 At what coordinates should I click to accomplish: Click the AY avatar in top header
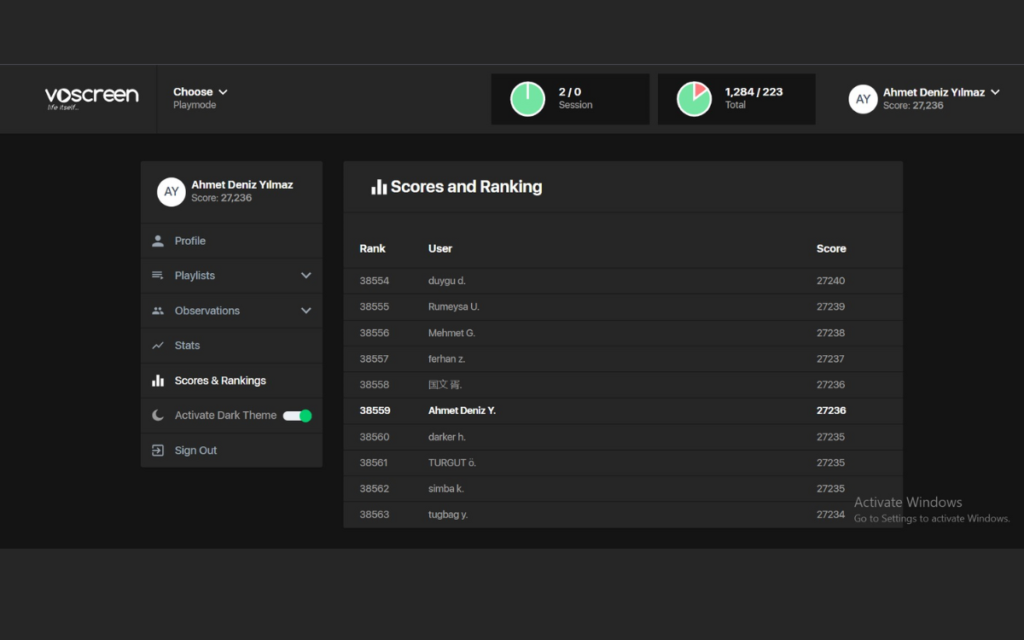click(863, 99)
